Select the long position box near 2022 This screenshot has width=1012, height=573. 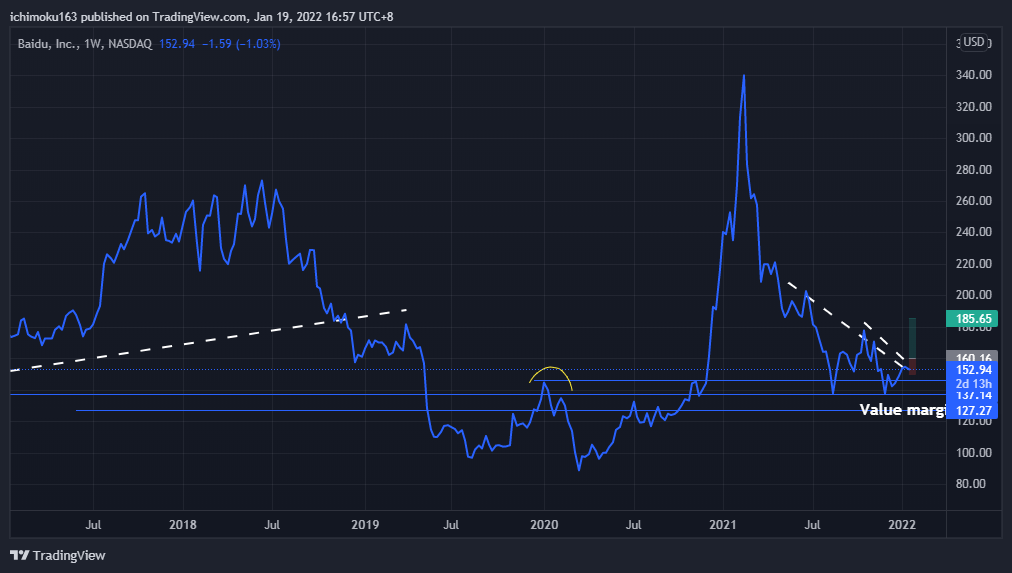912,346
